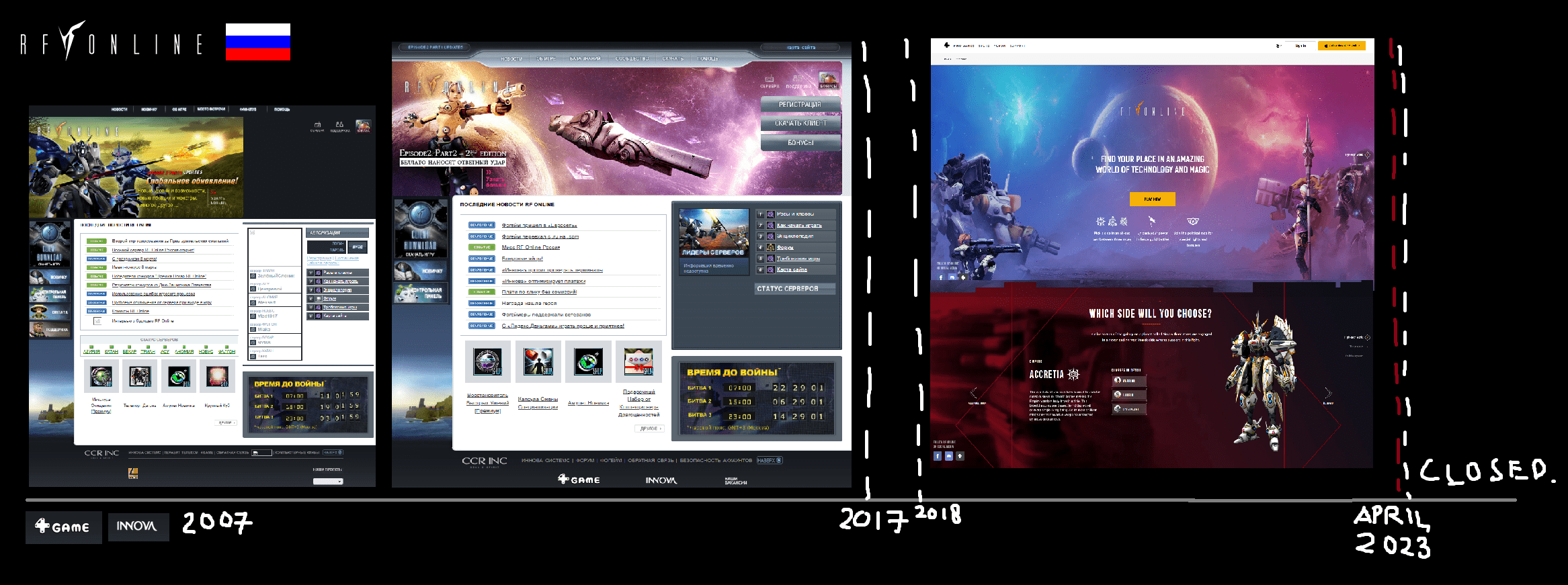
Task: Open НОВОСТИ menu in the purple-banner site
Action: [x=511, y=59]
